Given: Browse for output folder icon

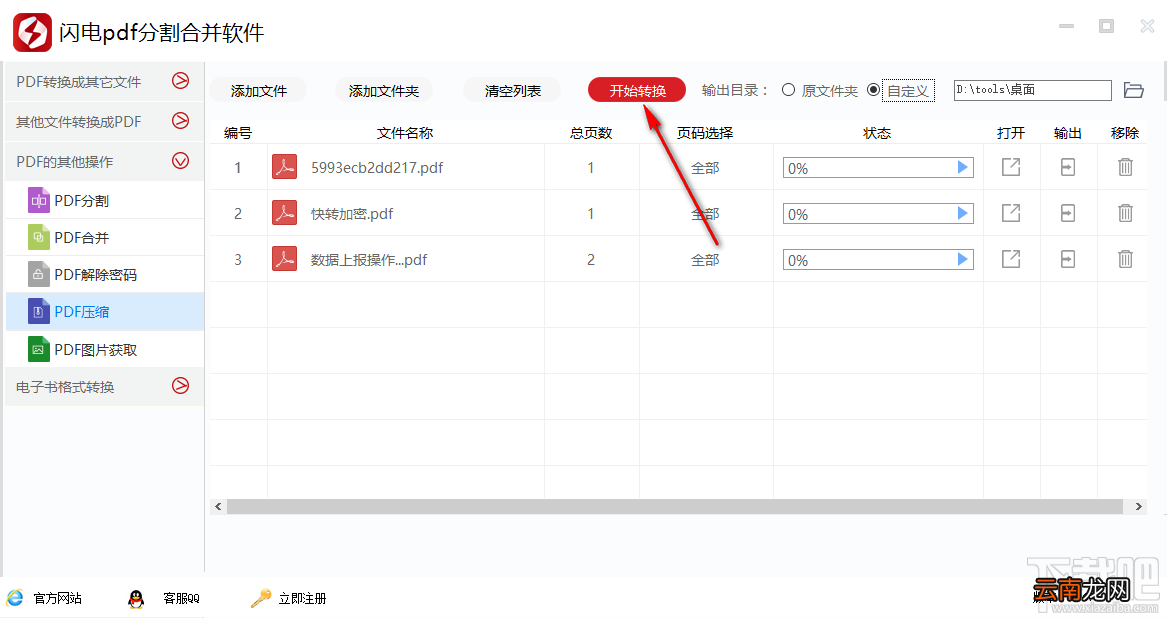Looking at the screenshot, I should pos(1134,90).
